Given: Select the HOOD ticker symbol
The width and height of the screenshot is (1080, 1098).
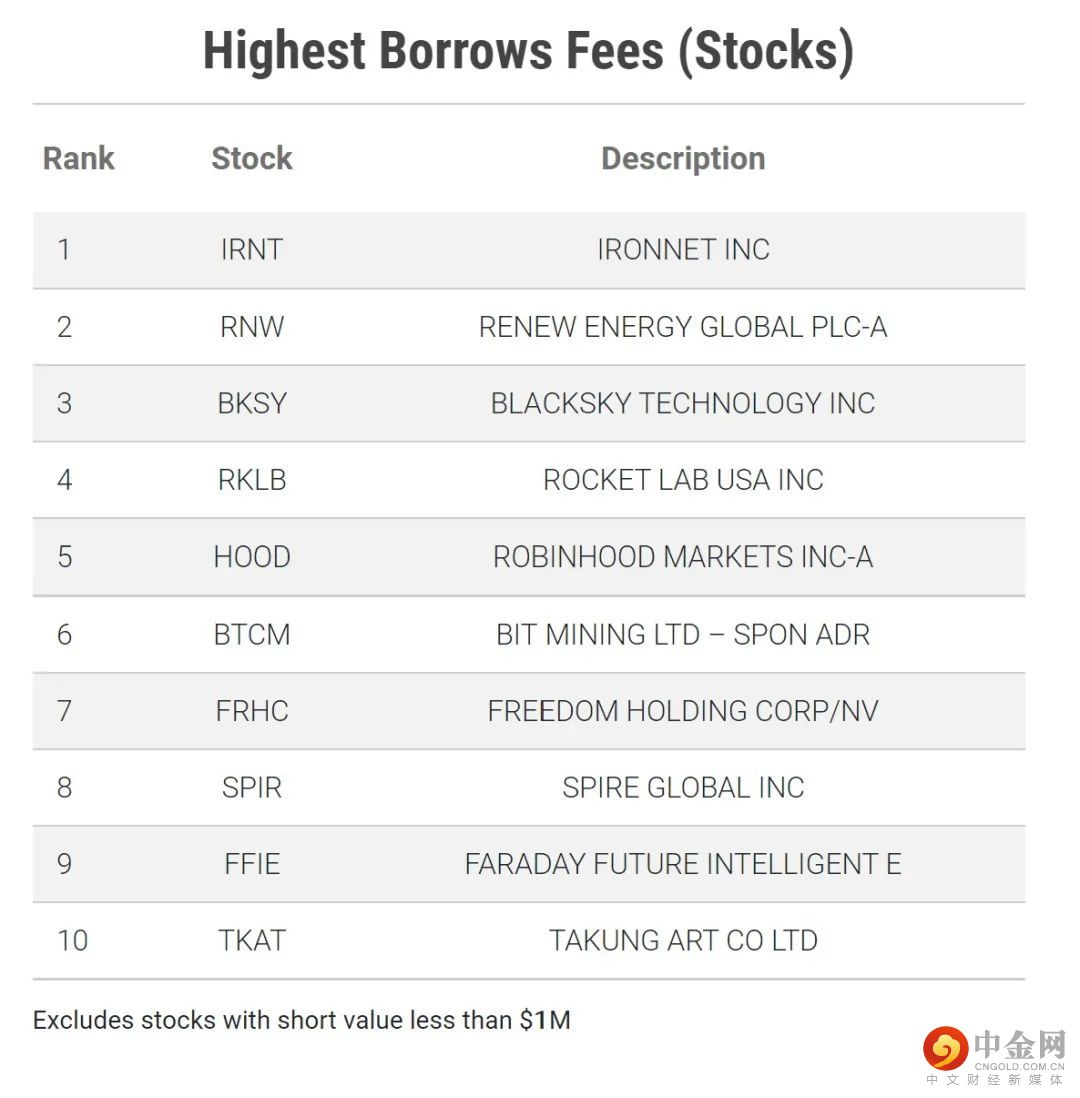Looking at the screenshot, I should [252, 557].
